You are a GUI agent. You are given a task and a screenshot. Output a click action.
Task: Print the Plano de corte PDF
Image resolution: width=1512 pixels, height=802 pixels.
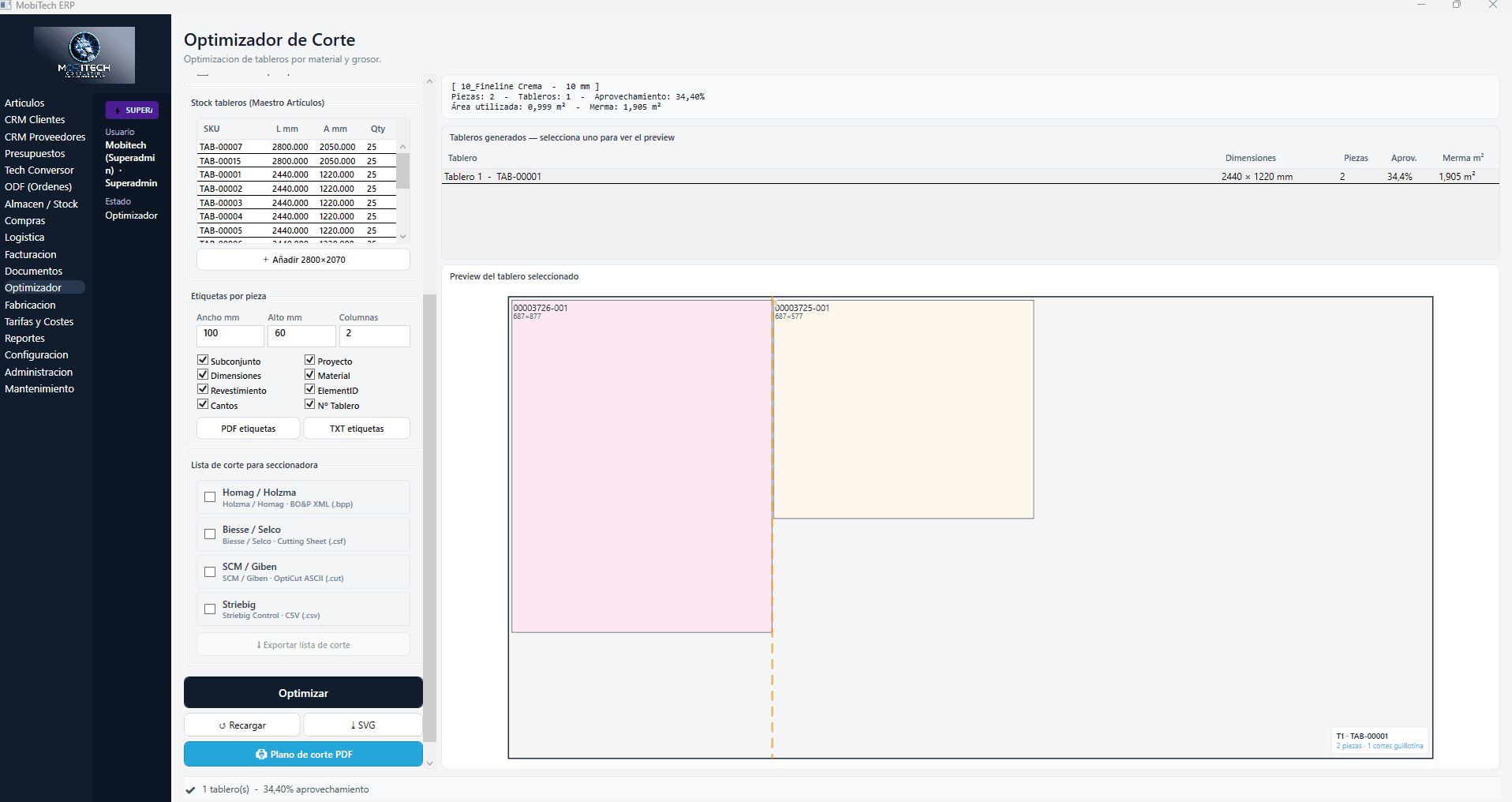[x=303, y=755]
